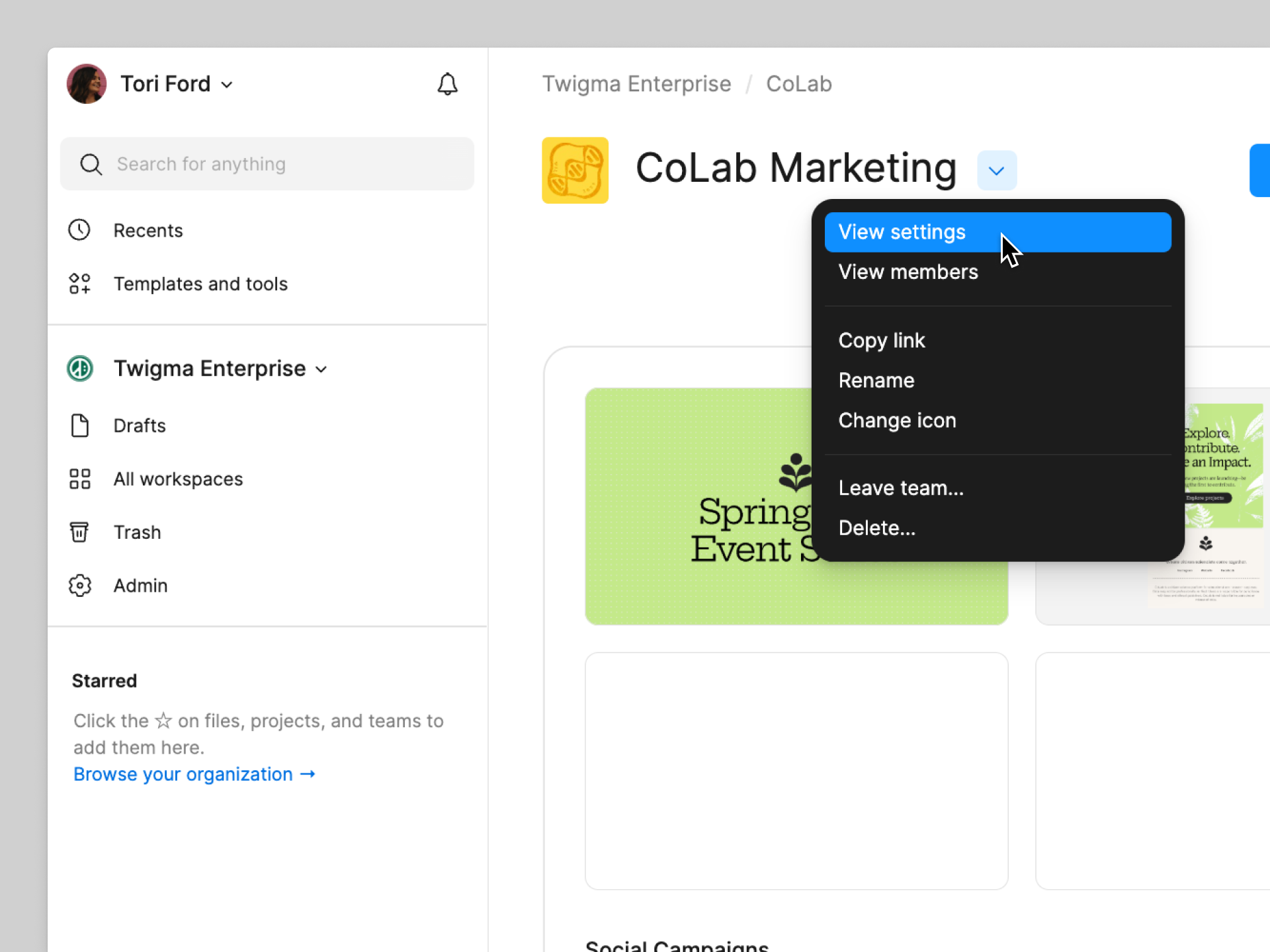Click Tori Ford's profile avatar
The image size is (1270, 952).
pyautogui.click(x=87, y=84)
